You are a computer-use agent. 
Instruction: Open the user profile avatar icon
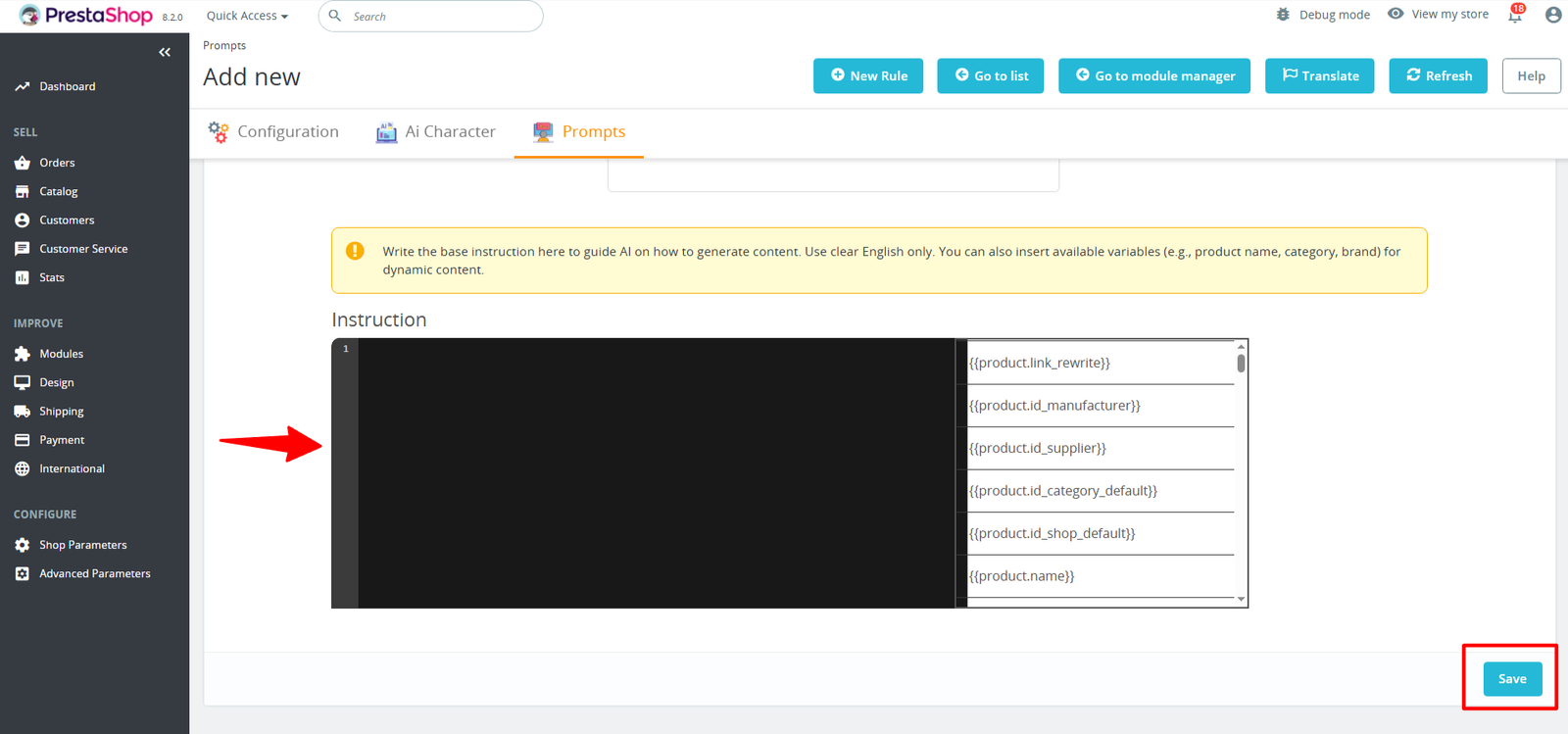point(1553,15)
